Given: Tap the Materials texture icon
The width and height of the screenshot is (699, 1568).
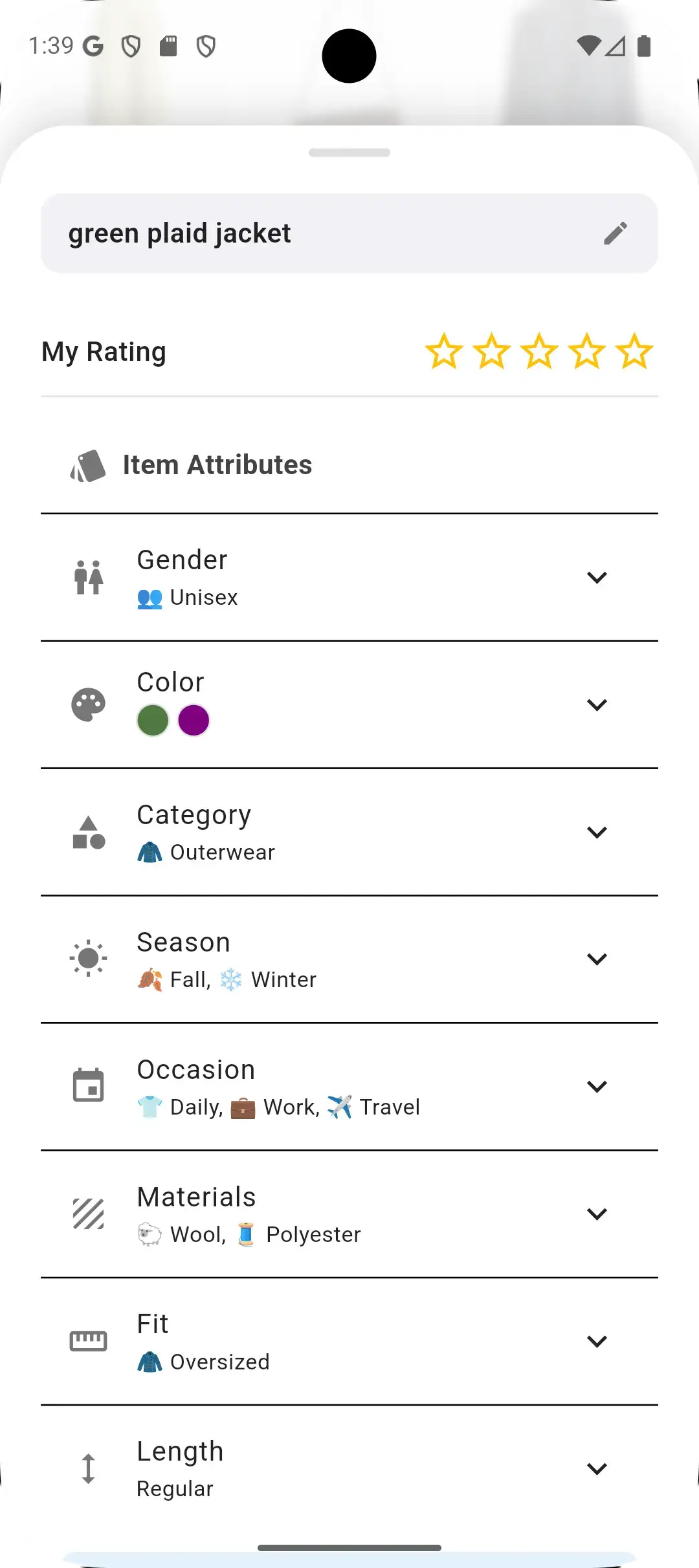Looking at the screenshot, I should (89, 1213).
